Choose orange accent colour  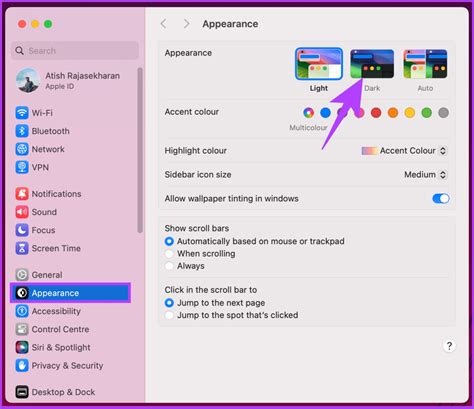coord(393,113)
